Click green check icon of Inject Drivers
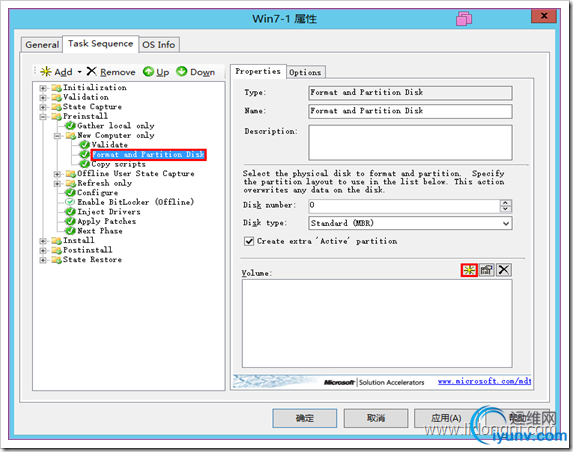Screen dimensions: 573x452 (70, 212)
